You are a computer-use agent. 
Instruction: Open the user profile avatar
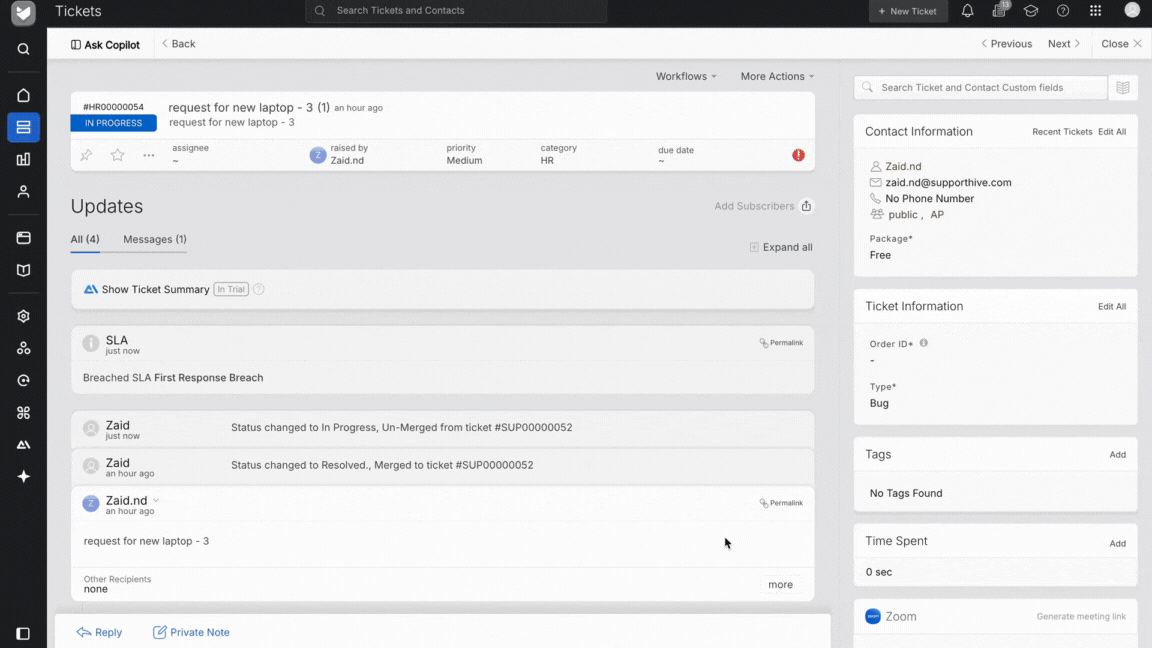click(x=1132, y=10)
